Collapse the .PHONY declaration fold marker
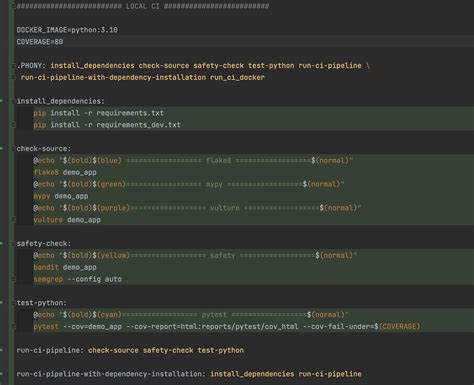This screenshot has height=385, width=474. 14,66
